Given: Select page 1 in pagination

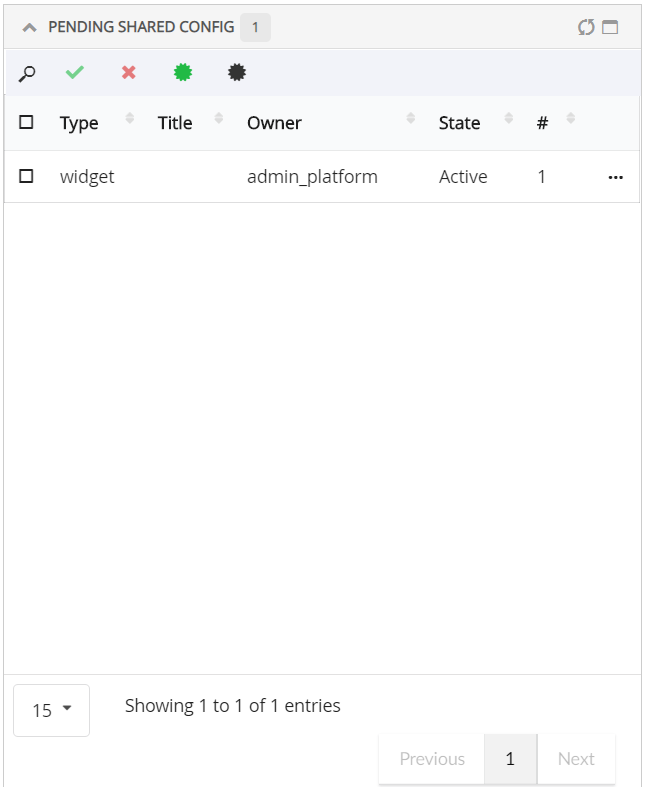Looking at the screenshot, I should pos(510,759).
